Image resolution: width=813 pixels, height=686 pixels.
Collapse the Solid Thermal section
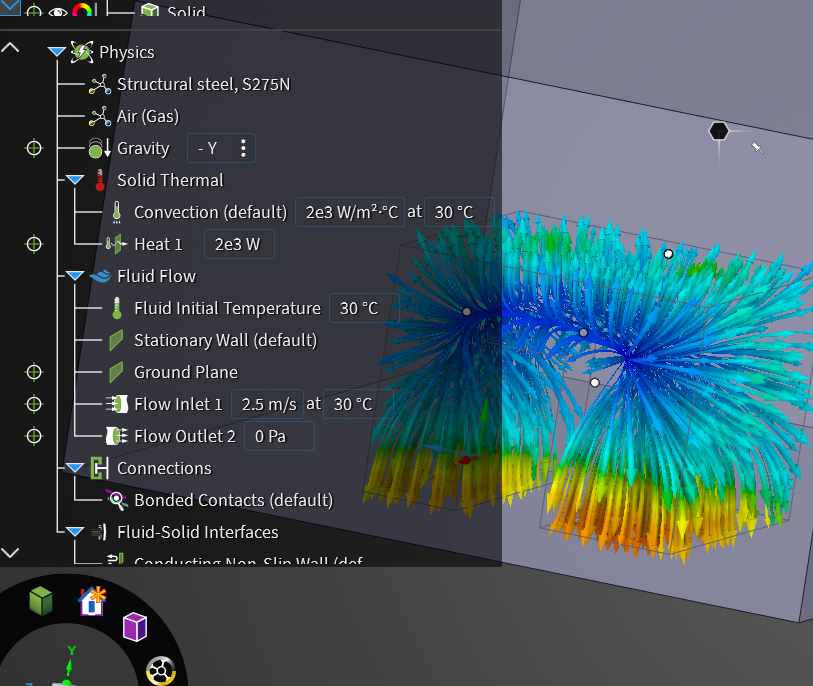pyautogui.click(x=75, y=180)
